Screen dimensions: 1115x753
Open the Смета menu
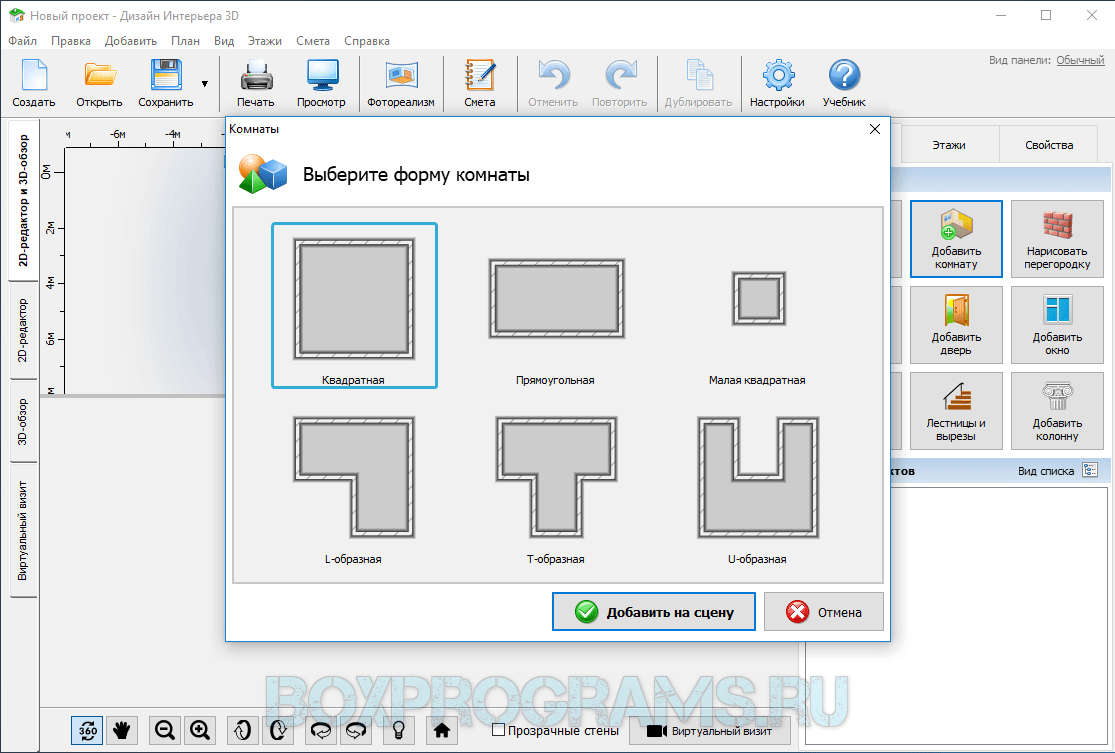(313, 41)
